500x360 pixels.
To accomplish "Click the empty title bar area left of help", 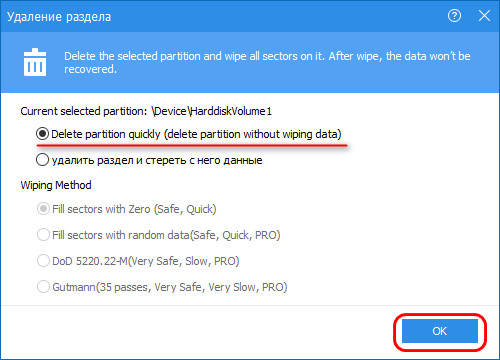I will click(278, 16).
